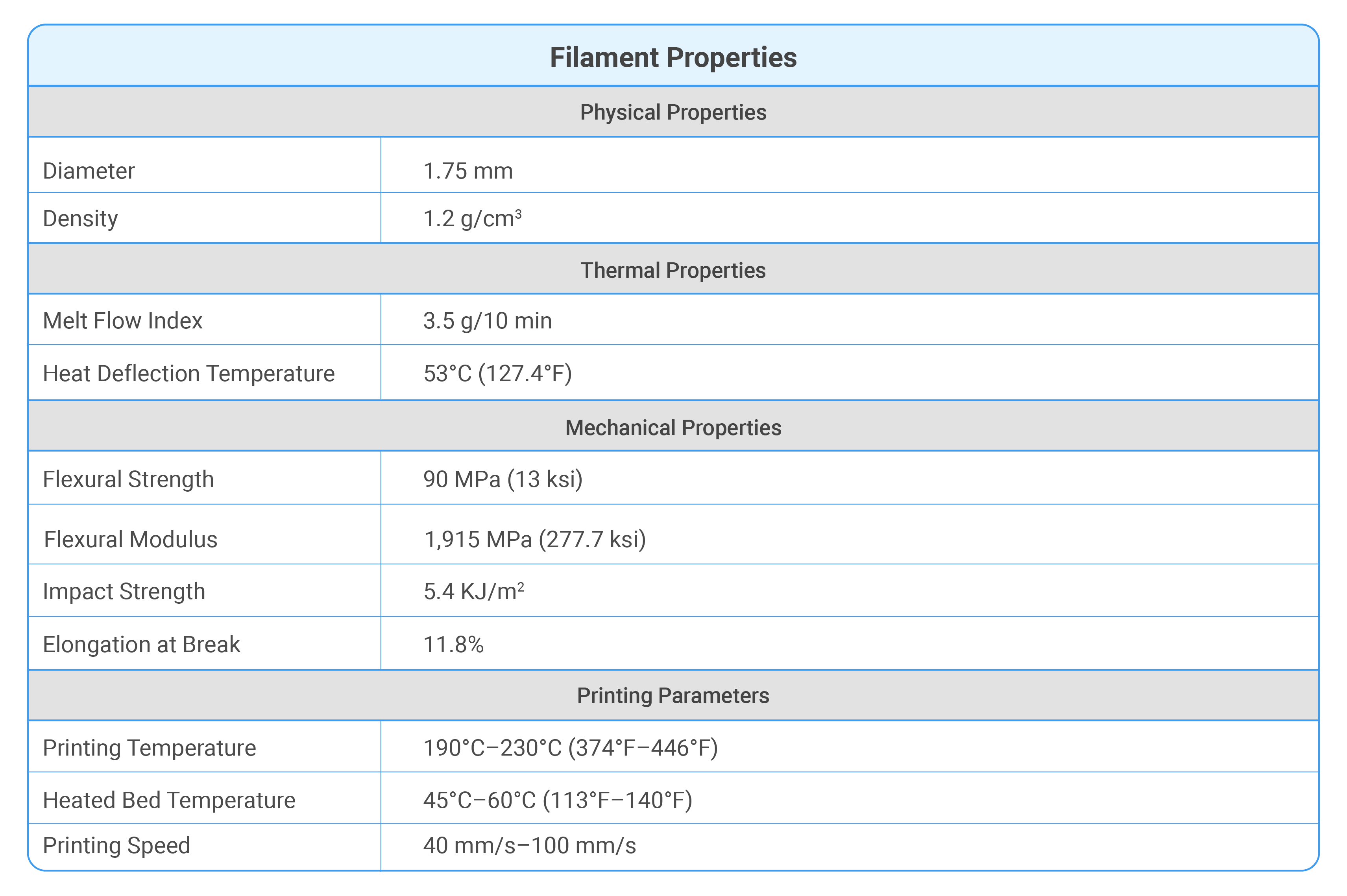Select the 40 mm/s–100 mm/s speed value
Viewport: 1347px width, 896px height.
coord(529,846)
